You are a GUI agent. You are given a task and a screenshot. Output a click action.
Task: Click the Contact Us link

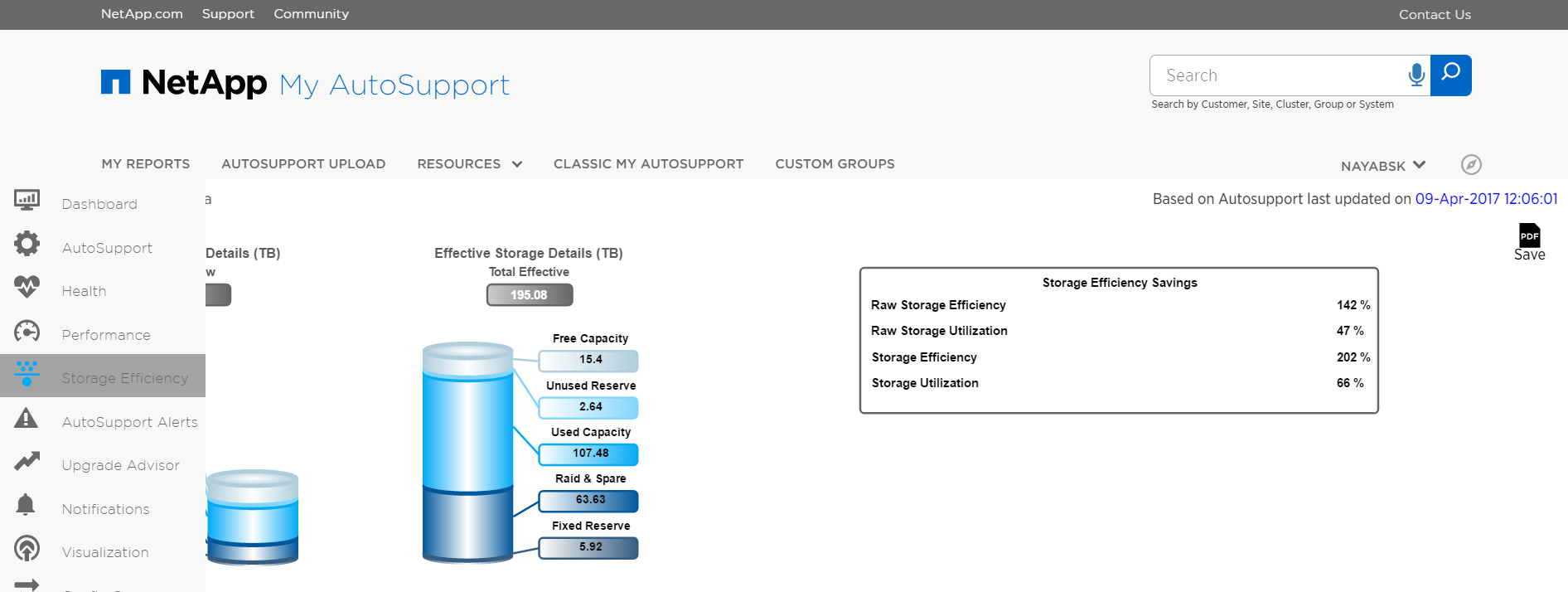(1435, 15)
